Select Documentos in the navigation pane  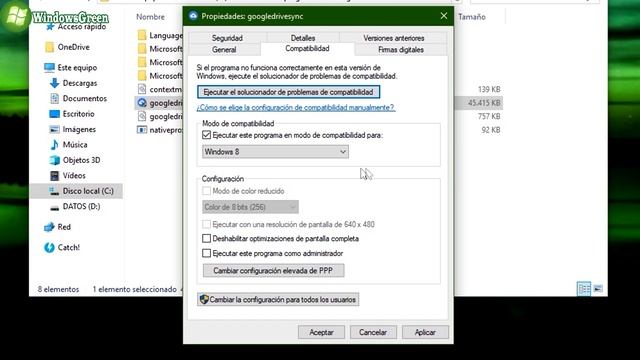[x=84, y=98]
